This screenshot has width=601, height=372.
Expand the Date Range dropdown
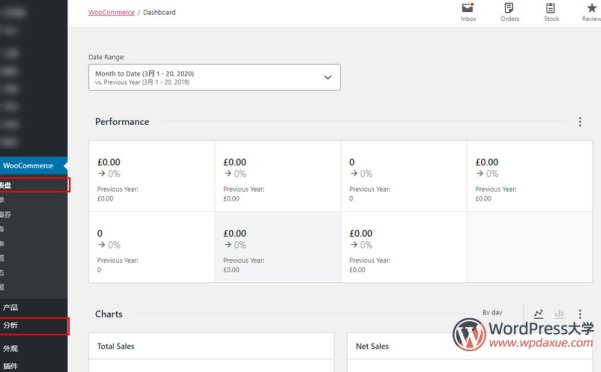pos(214,77)
